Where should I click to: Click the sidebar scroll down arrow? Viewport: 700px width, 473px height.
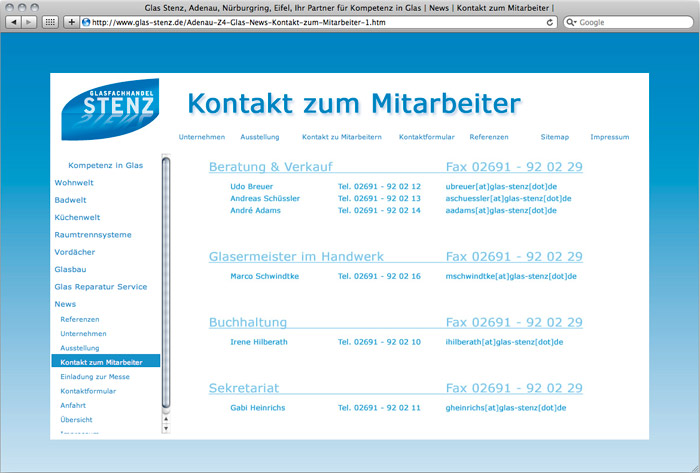[x=166, y=428]
